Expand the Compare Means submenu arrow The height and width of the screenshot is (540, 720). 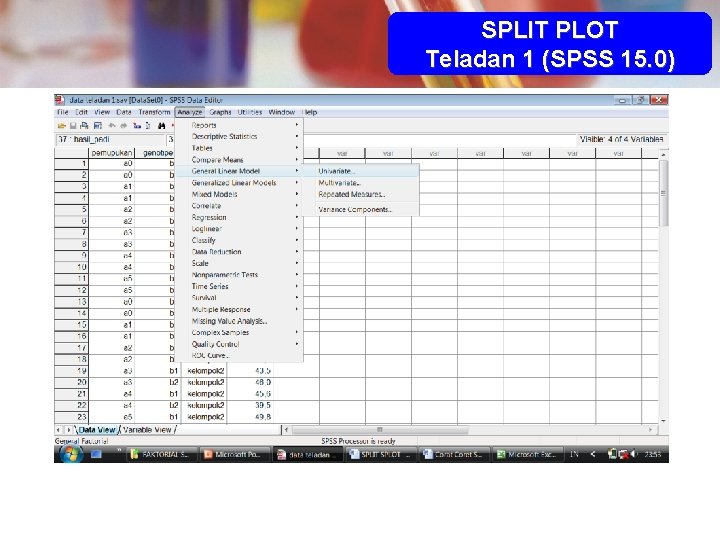point(297,159)
